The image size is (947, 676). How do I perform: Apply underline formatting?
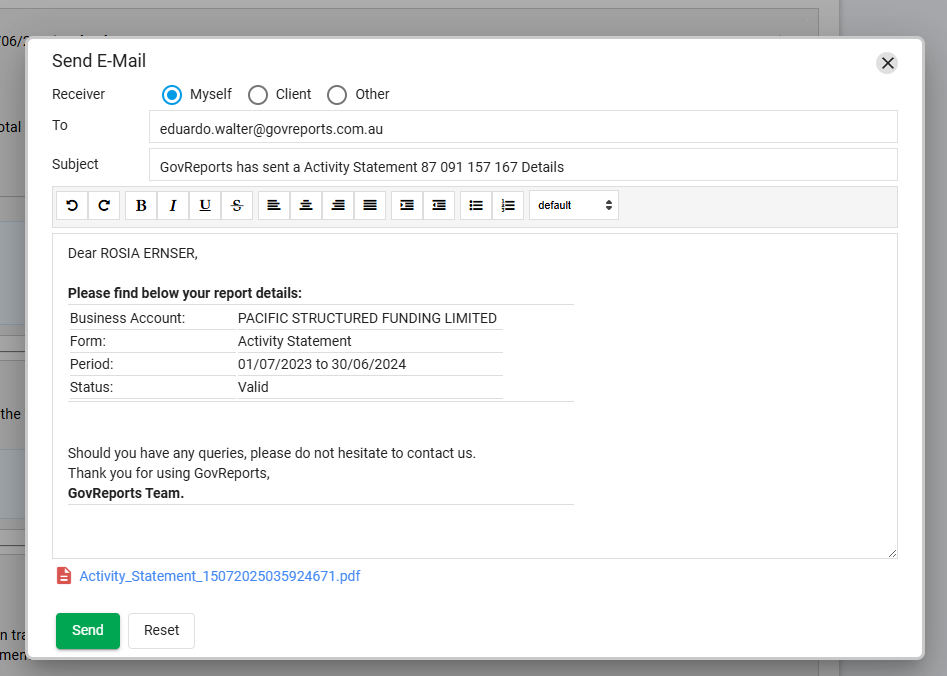205,205
